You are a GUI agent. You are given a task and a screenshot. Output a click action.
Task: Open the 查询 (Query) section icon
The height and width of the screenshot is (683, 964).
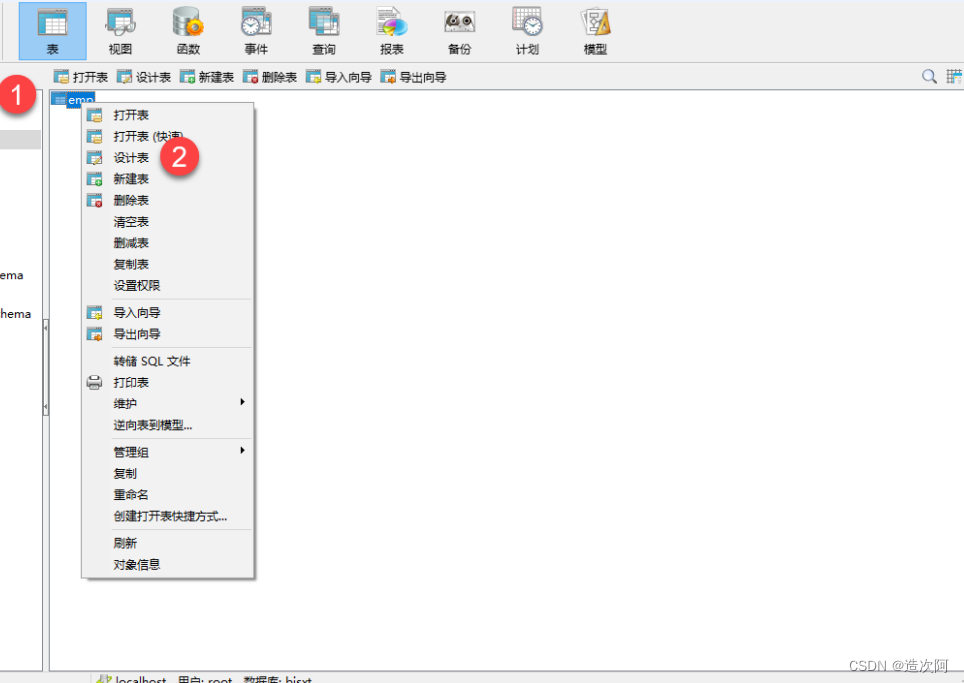(323, 31)
